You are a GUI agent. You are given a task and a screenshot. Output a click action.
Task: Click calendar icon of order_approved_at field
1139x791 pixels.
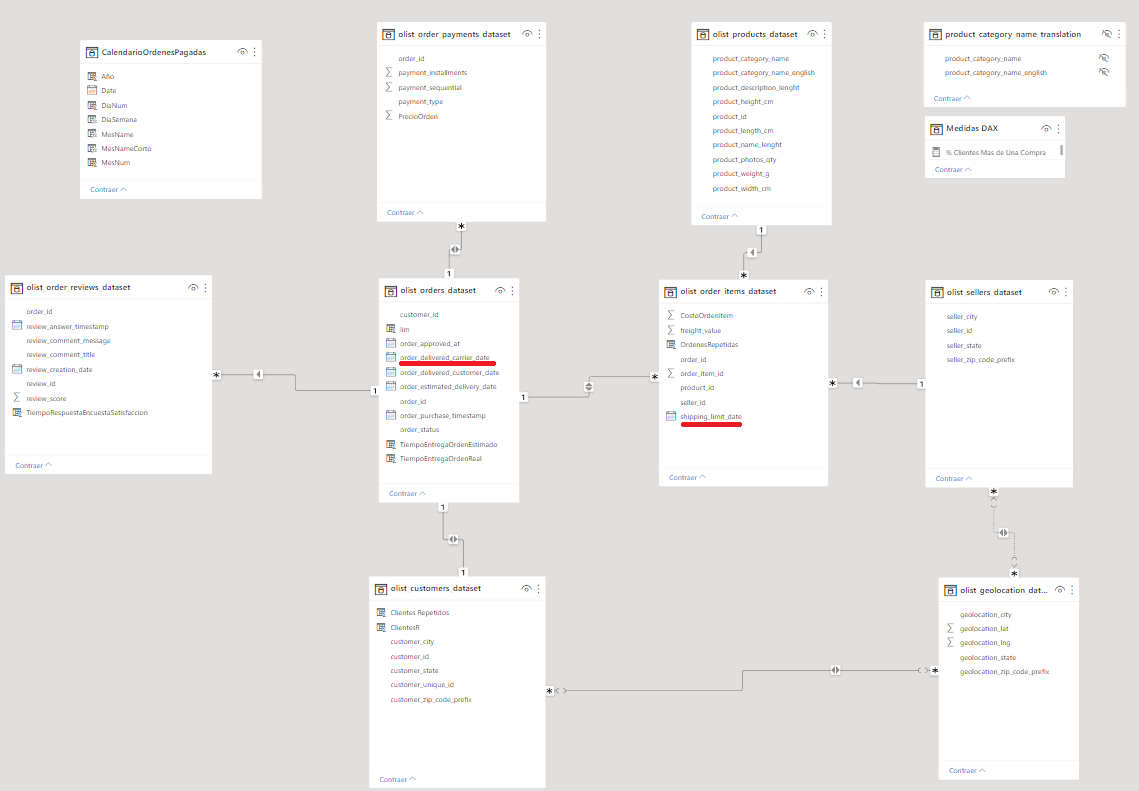click(x=391, y=343)
